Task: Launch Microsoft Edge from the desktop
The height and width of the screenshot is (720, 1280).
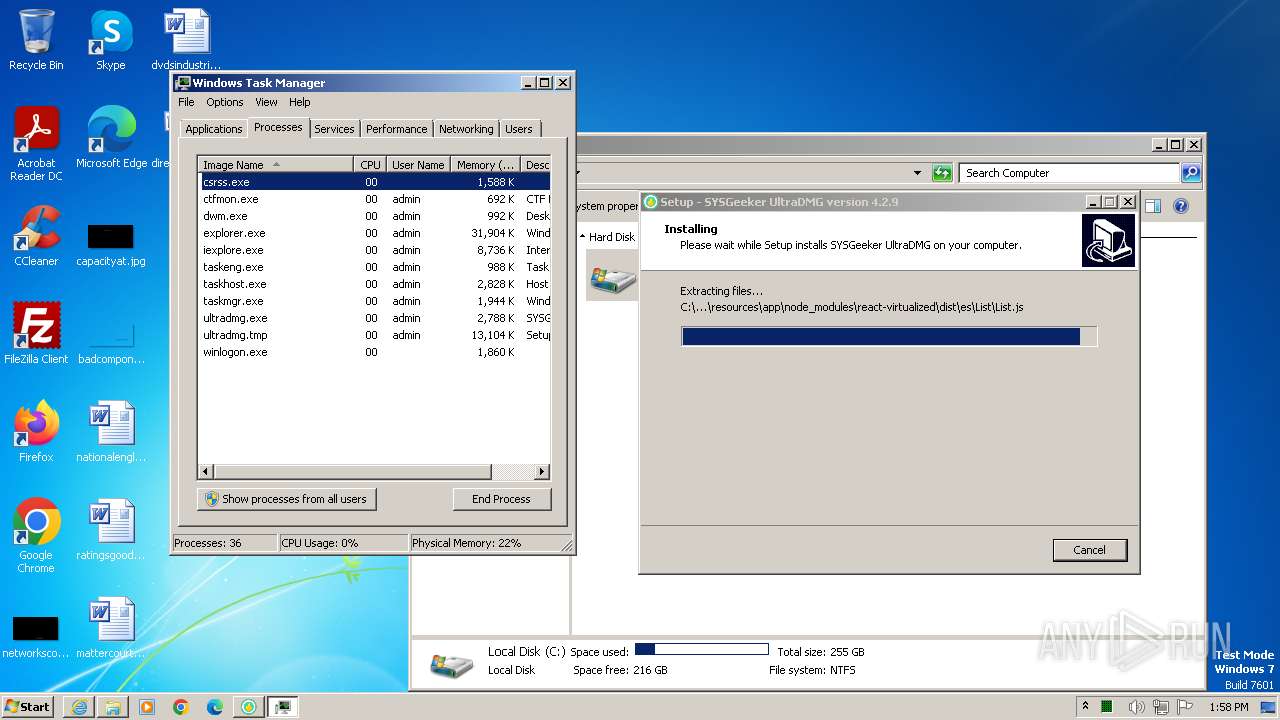Action: (111, 137)
